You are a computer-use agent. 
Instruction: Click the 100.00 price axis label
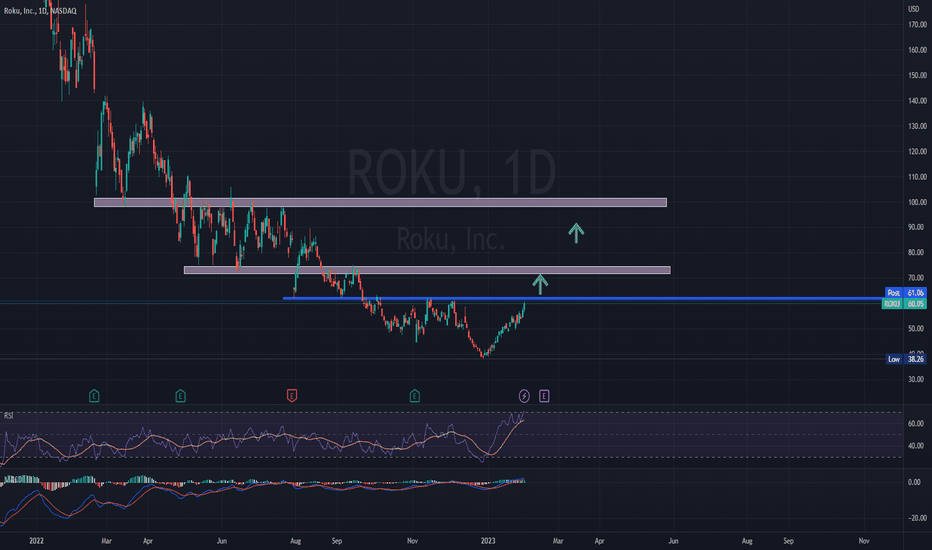(917, 202)
